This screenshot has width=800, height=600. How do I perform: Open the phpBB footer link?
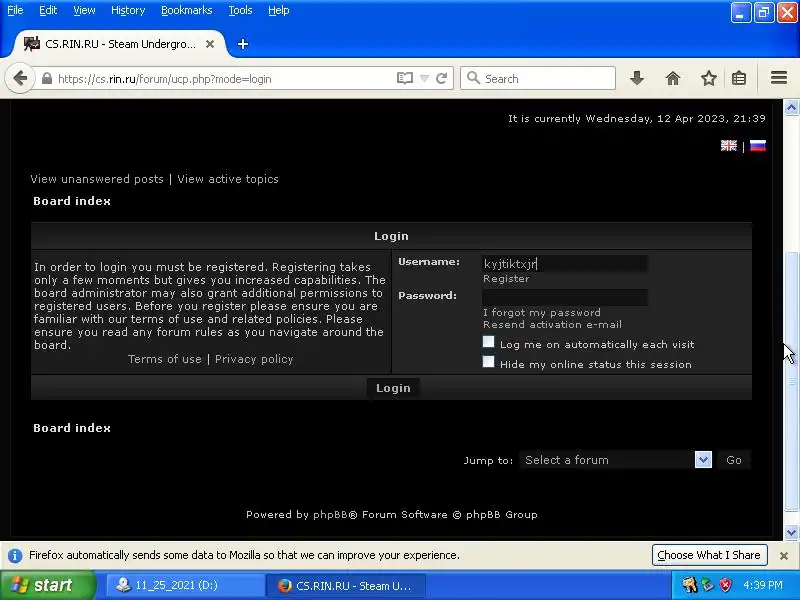pos(330,514)
